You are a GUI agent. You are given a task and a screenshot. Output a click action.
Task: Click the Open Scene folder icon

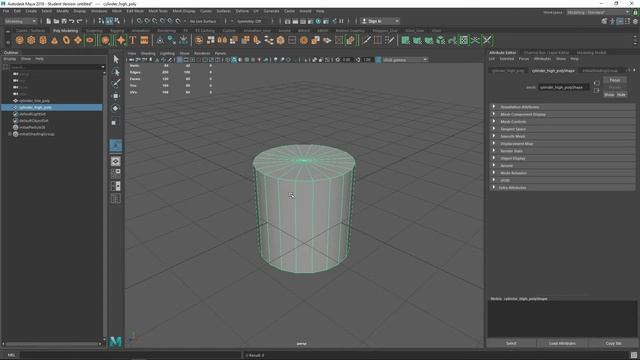pyautogui.click(x=56, y=21)
